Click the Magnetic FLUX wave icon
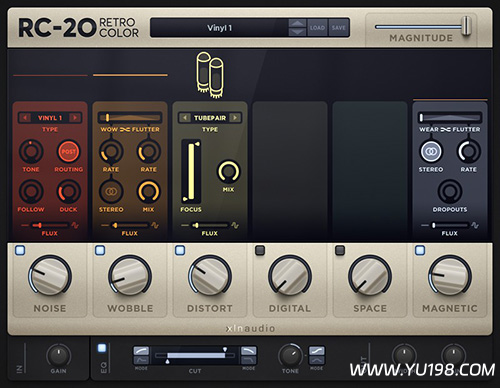This screenshot has height=388, width=500. (475, 225)
